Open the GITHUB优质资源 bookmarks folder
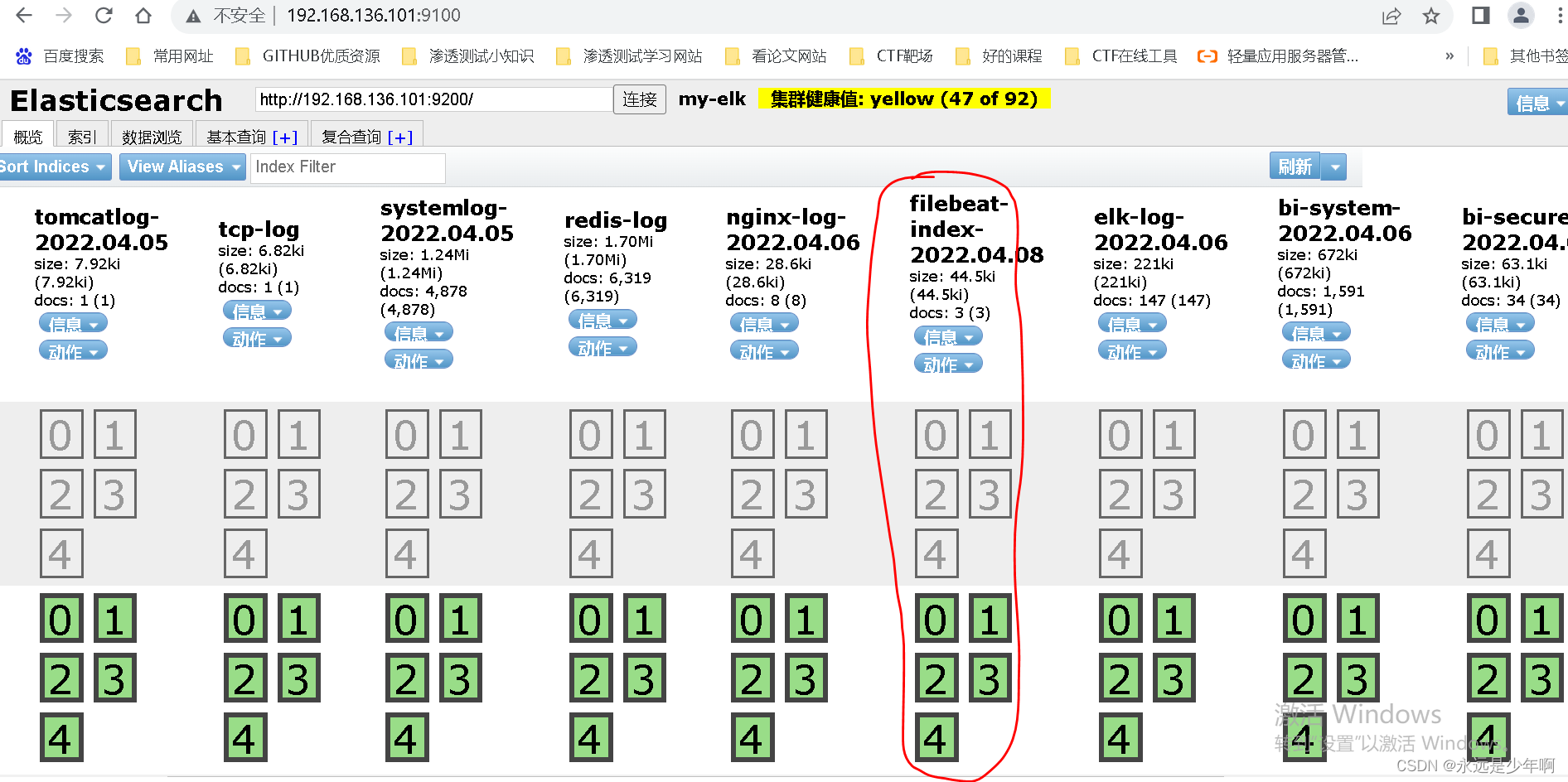 click(308, 56)
